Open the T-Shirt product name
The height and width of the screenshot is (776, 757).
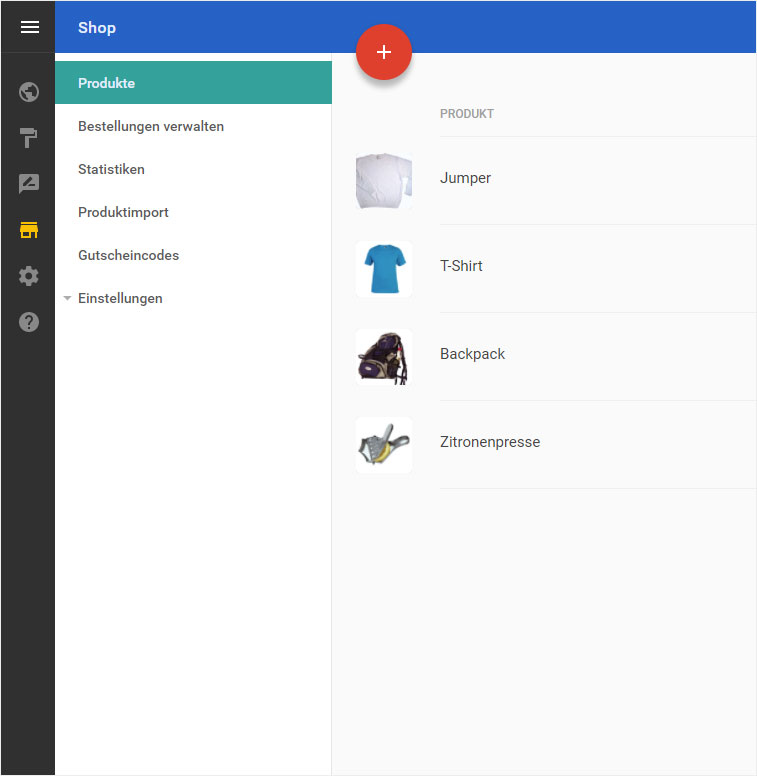461,266
